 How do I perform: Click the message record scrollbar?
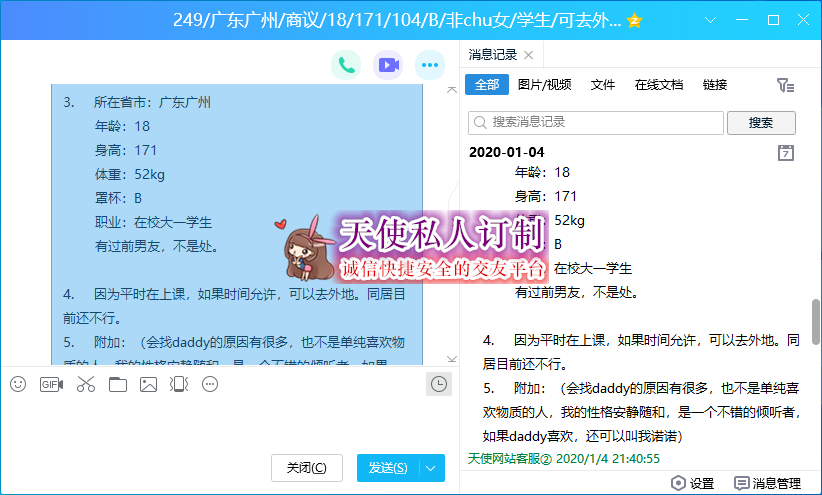(815, 320)
